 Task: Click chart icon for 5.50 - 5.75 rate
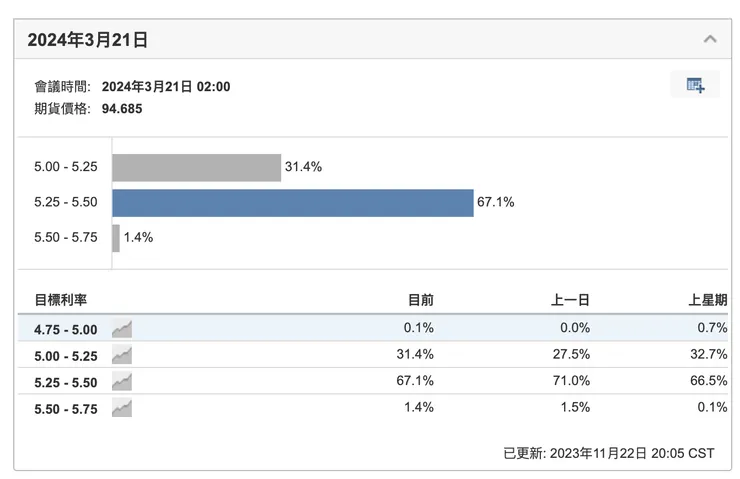point(122,408)
